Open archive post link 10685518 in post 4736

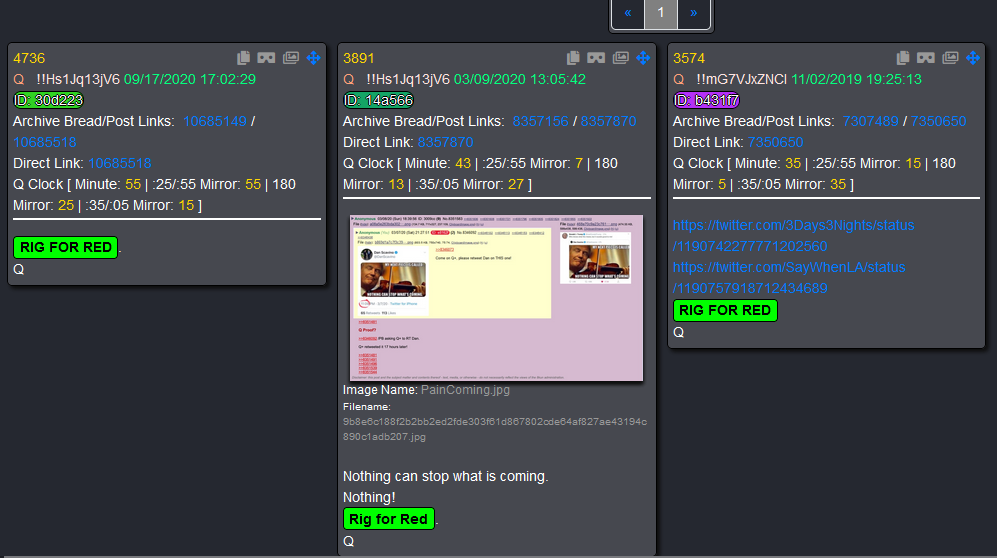click(x=45, y=142)
